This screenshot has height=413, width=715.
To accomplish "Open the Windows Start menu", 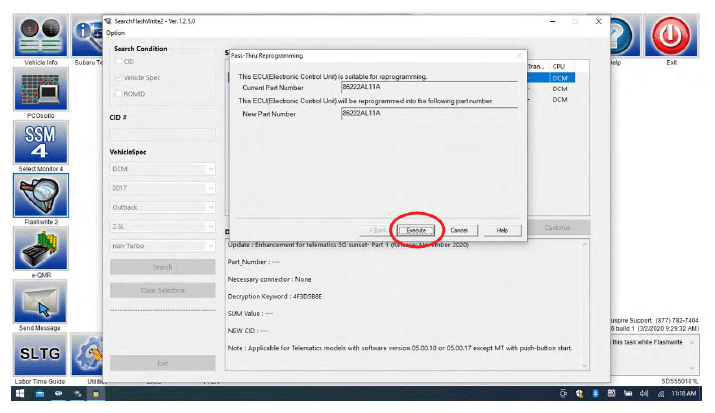I will click(21, 393).
